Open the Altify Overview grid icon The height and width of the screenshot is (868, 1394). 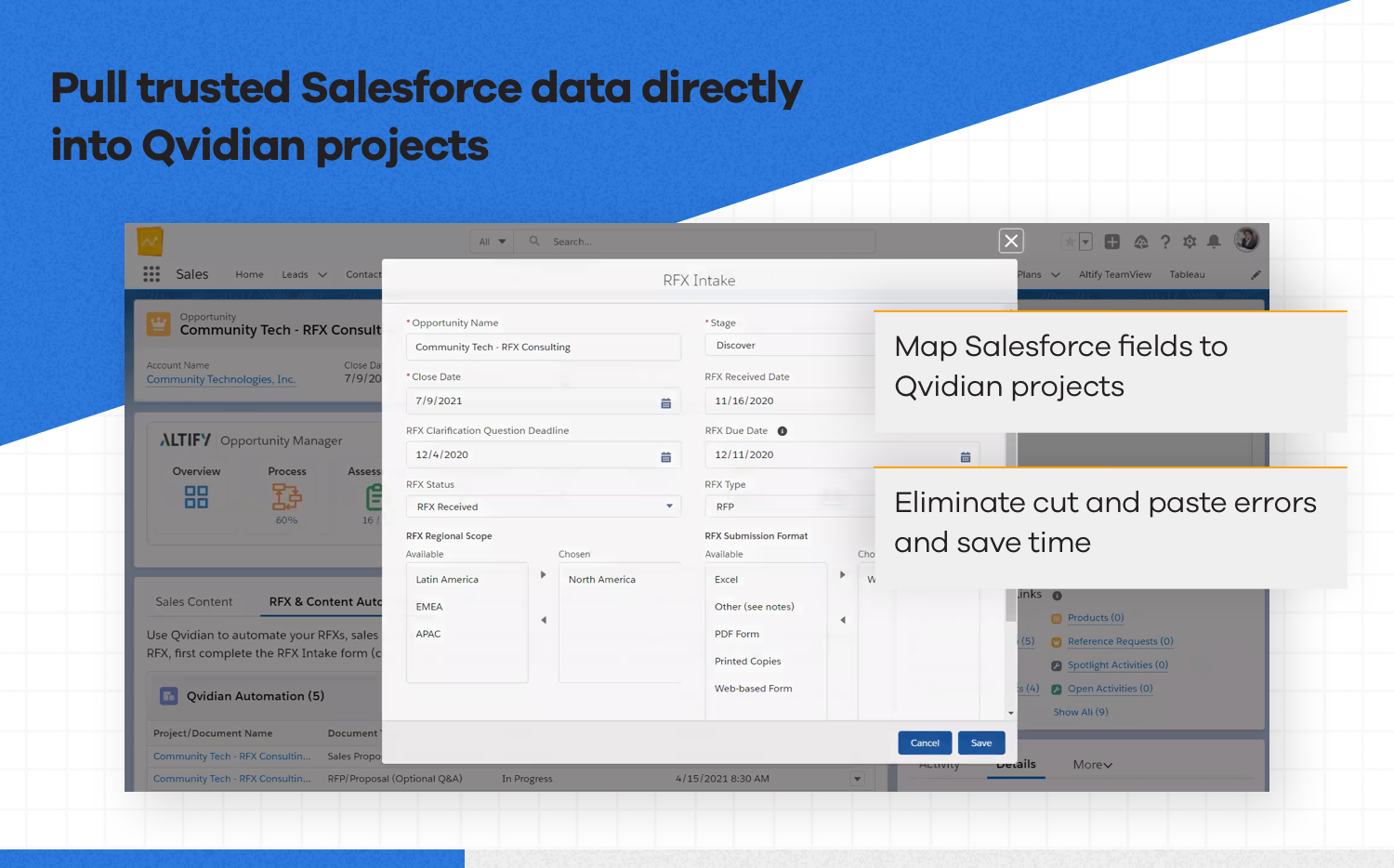pyautogui.click(x=196, y=497)
